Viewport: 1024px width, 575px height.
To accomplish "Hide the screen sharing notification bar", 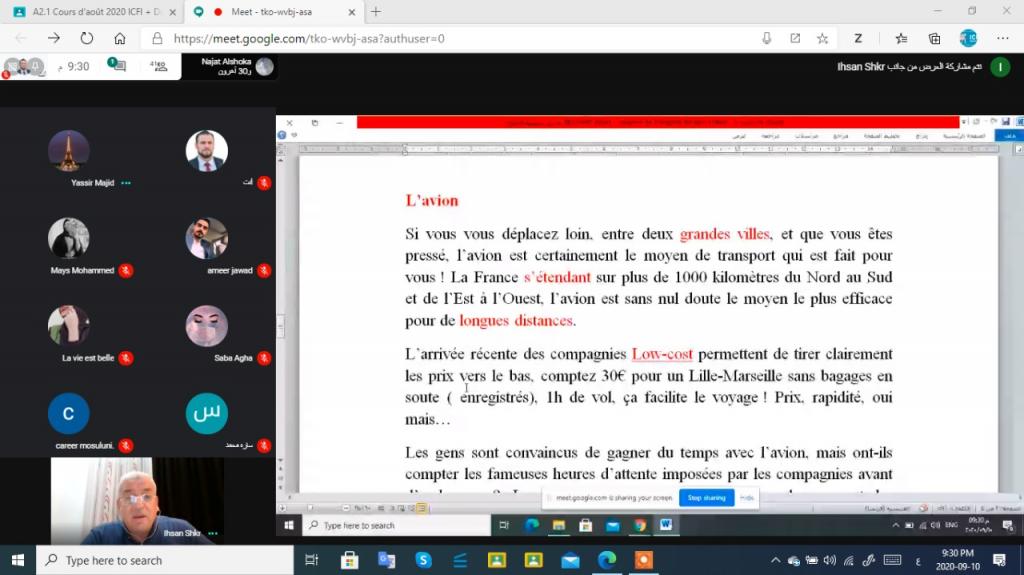I will (746, 497).
